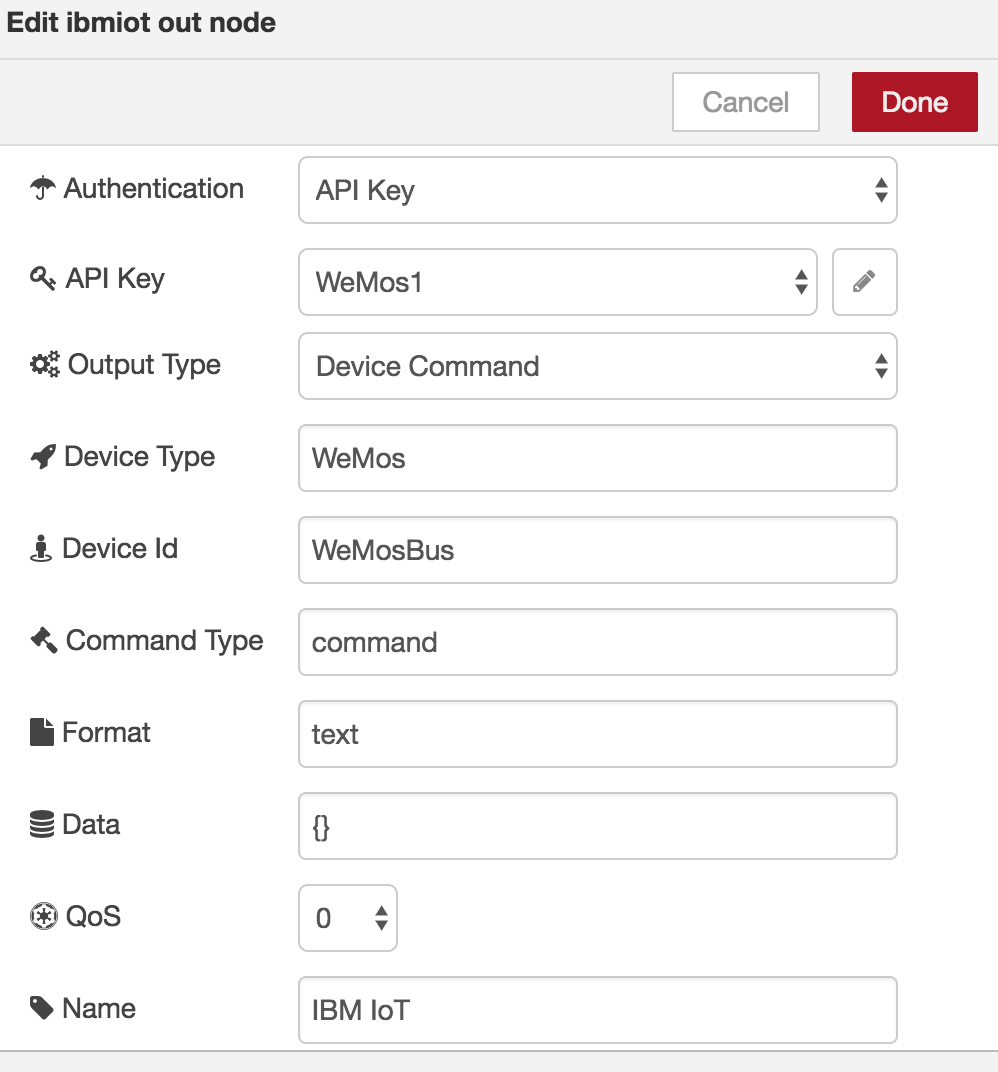Screen dimensions: 998x1072
Task: Expand the API Key WeMos1 dropdown
Action: (557, 282)
